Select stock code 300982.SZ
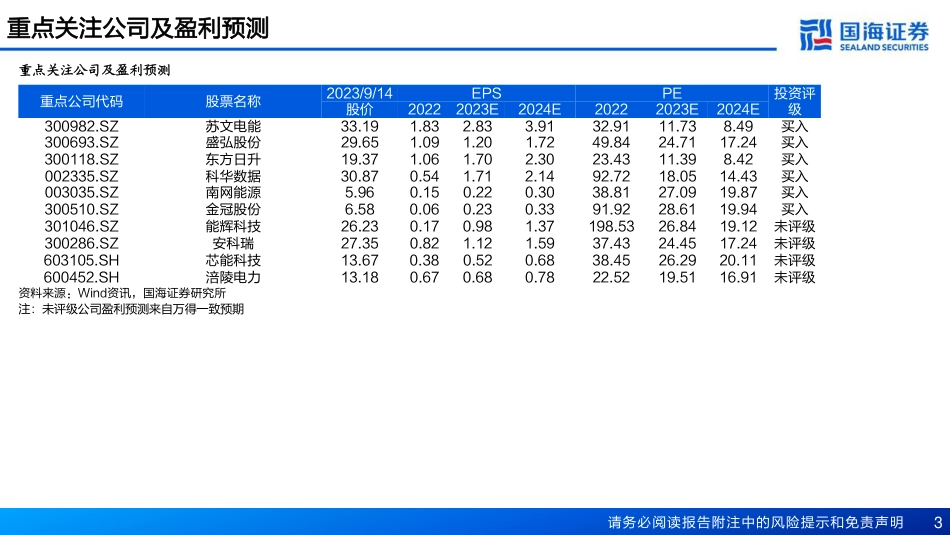The width and height of the screenshot is (950, 535). 81,127
